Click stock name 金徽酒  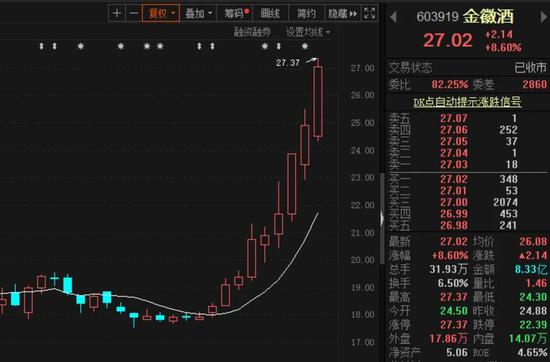click(x=488, y=16)
